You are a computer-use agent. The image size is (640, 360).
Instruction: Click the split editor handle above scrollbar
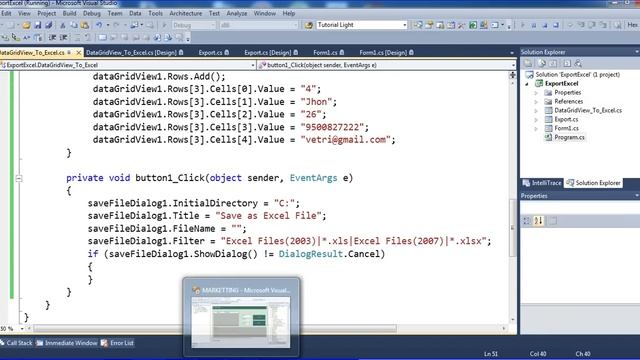pyautogui.click(x=513, y=75)
